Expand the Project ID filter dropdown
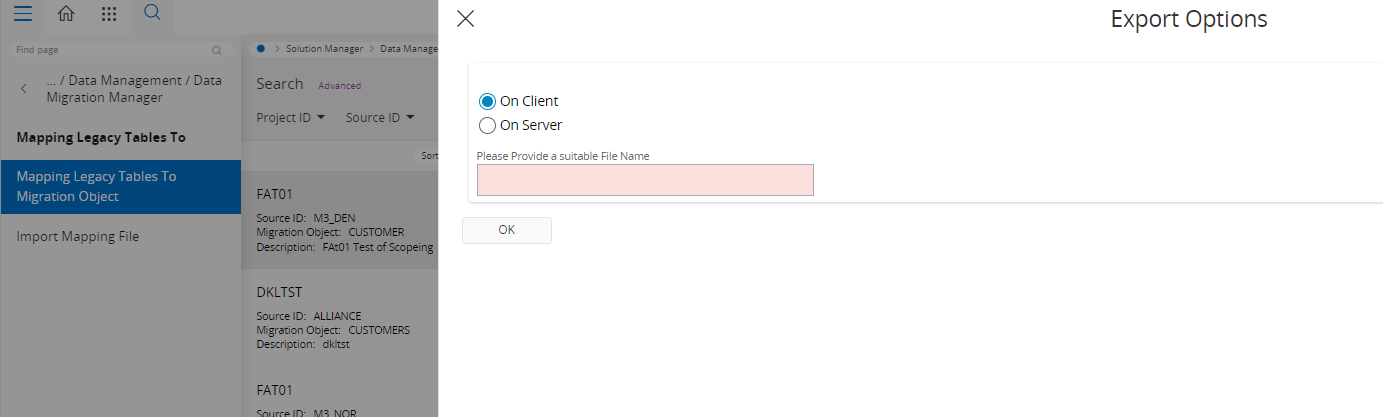This screenshot has width=1383, height=417. coord(291,118)
